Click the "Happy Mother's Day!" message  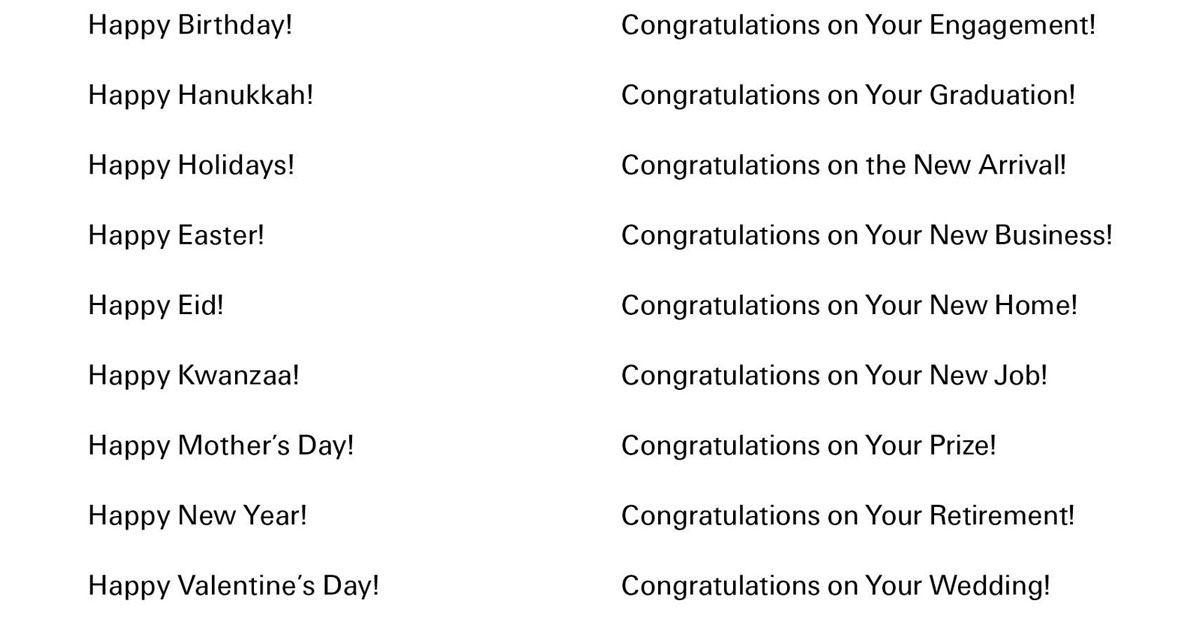pyautogui.click(x=221, y=445)
